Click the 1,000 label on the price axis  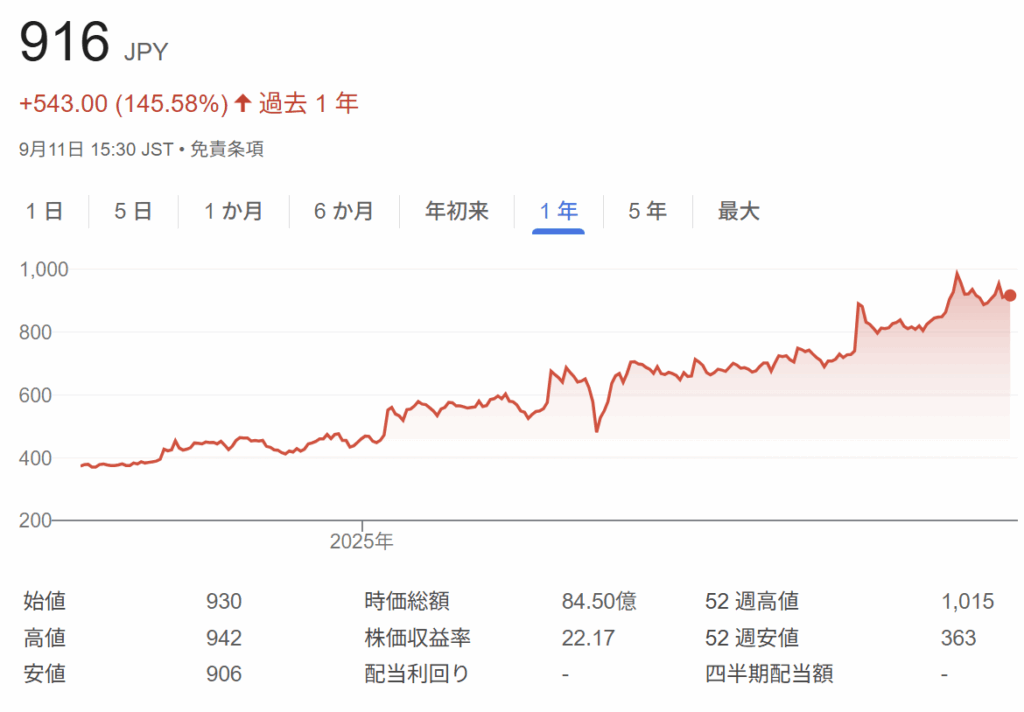[x=43, y=269]
